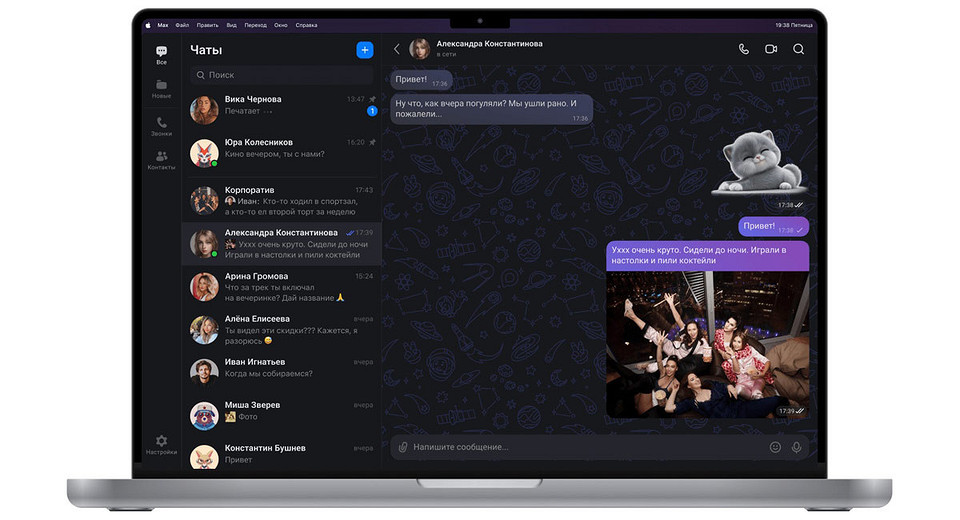This screenshot has width=960, height=520.
Task: Open the Вид menu
Action: 231,25
